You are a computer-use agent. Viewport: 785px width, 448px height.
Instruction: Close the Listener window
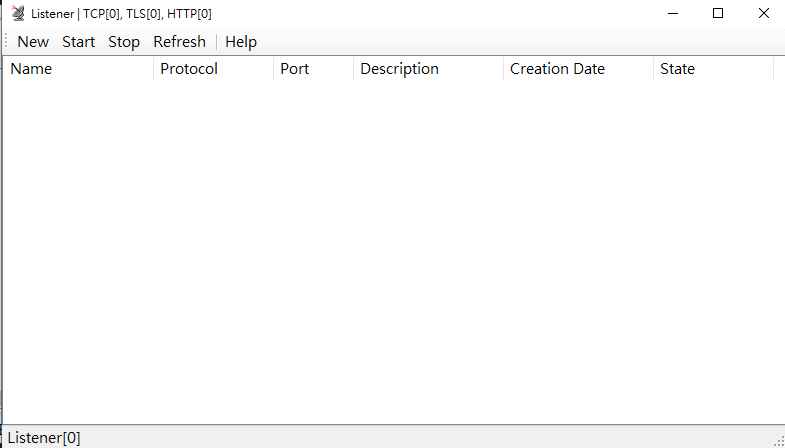tap(763, 14)
